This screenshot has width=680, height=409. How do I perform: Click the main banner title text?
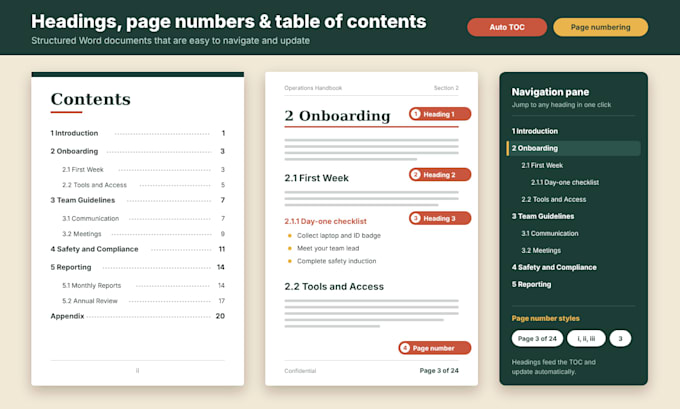229,22
